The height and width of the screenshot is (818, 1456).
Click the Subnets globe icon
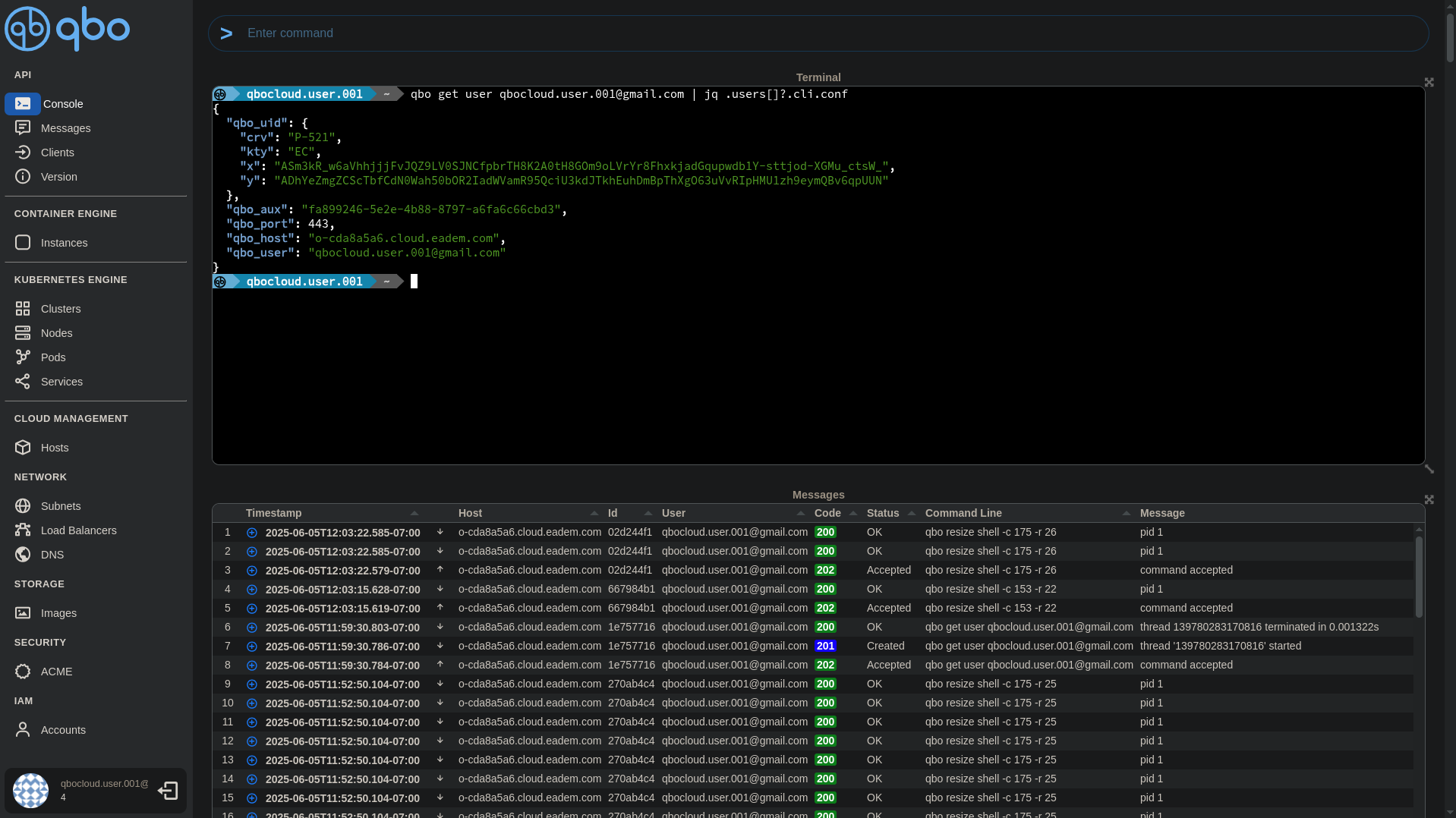(x=23, y=506)
